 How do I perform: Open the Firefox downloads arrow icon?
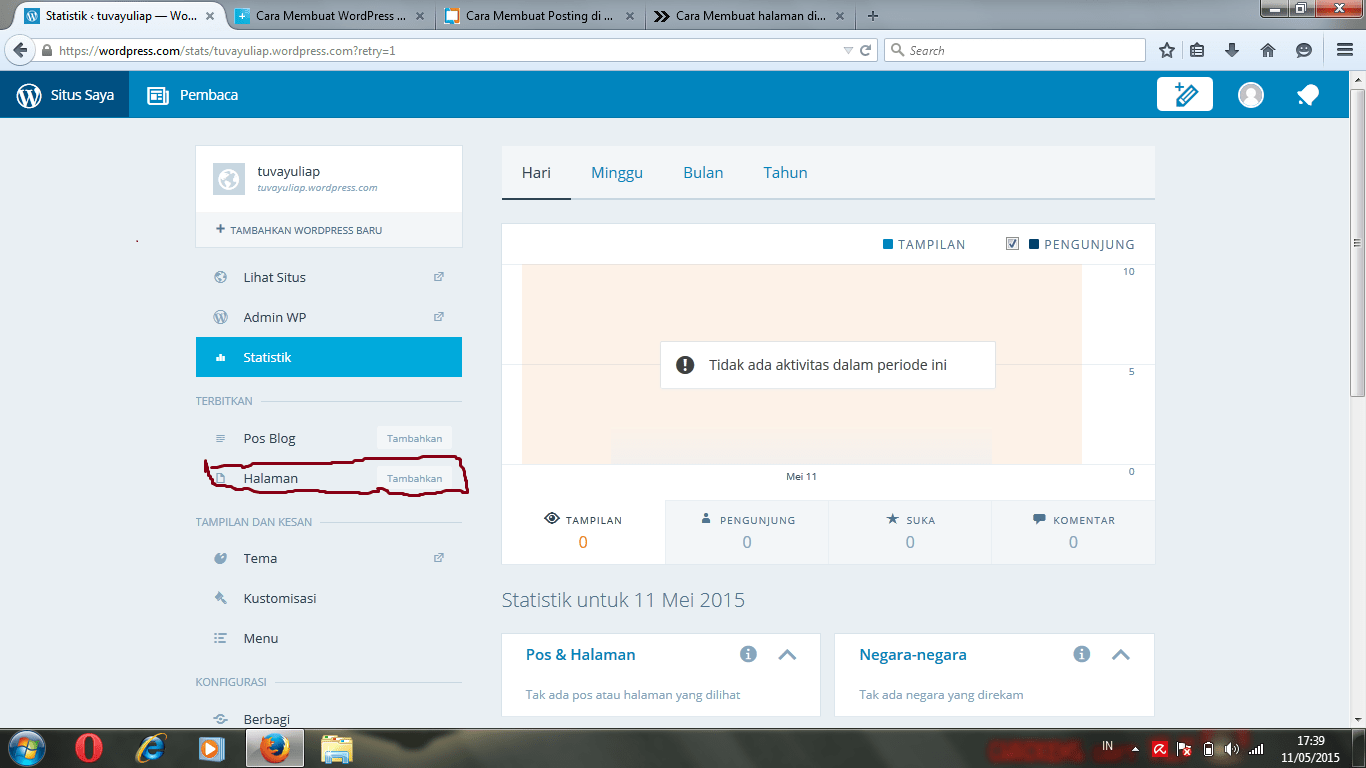coord(1232,50)
